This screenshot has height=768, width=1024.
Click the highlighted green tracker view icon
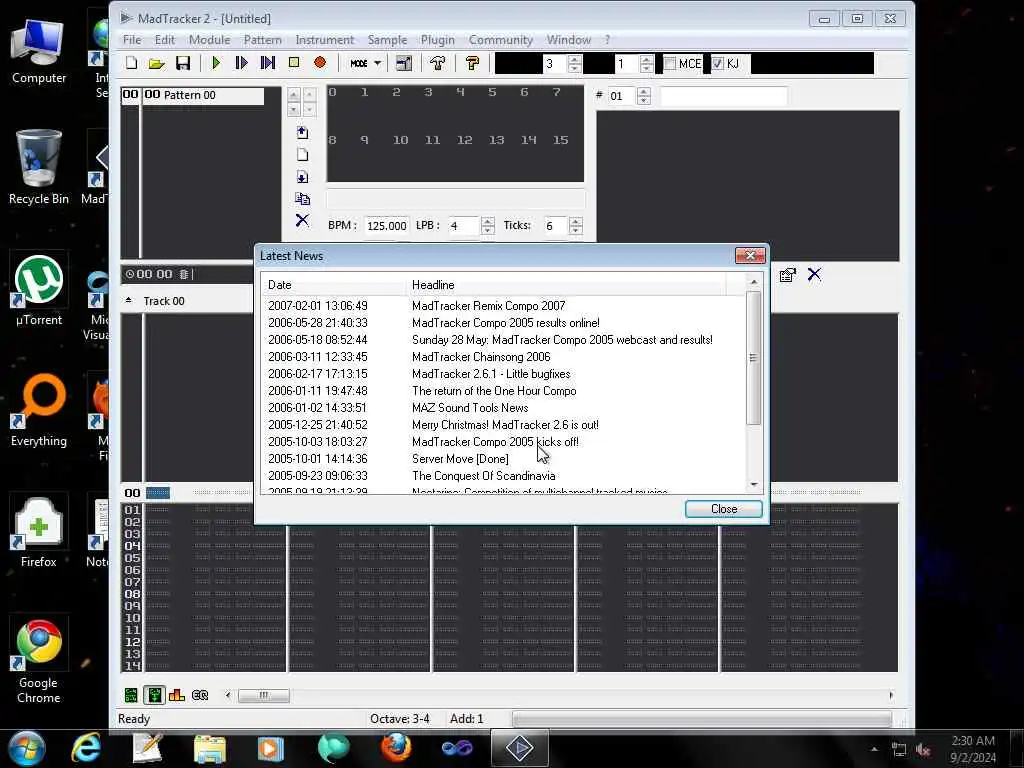coord(154,696)
